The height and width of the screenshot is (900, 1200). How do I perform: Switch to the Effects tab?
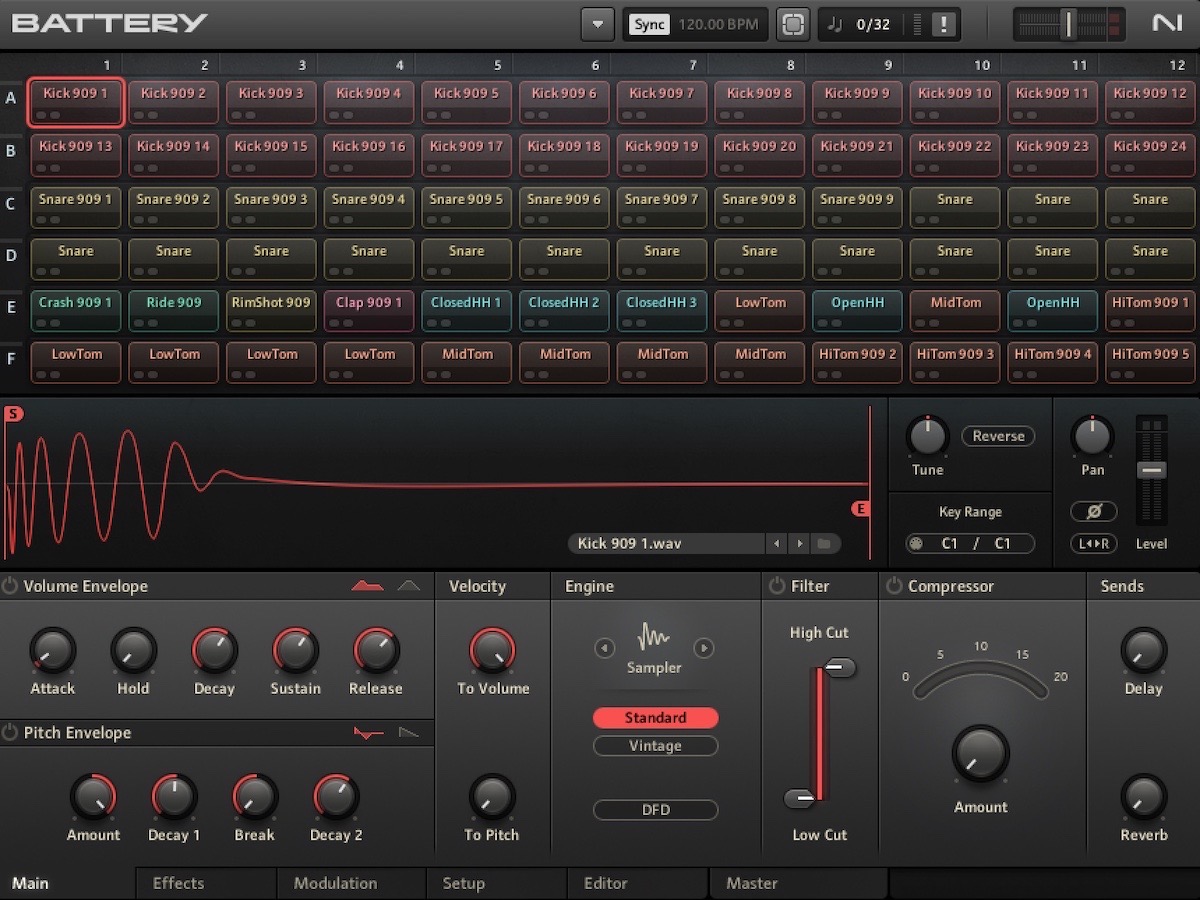[x=206, y=883]
